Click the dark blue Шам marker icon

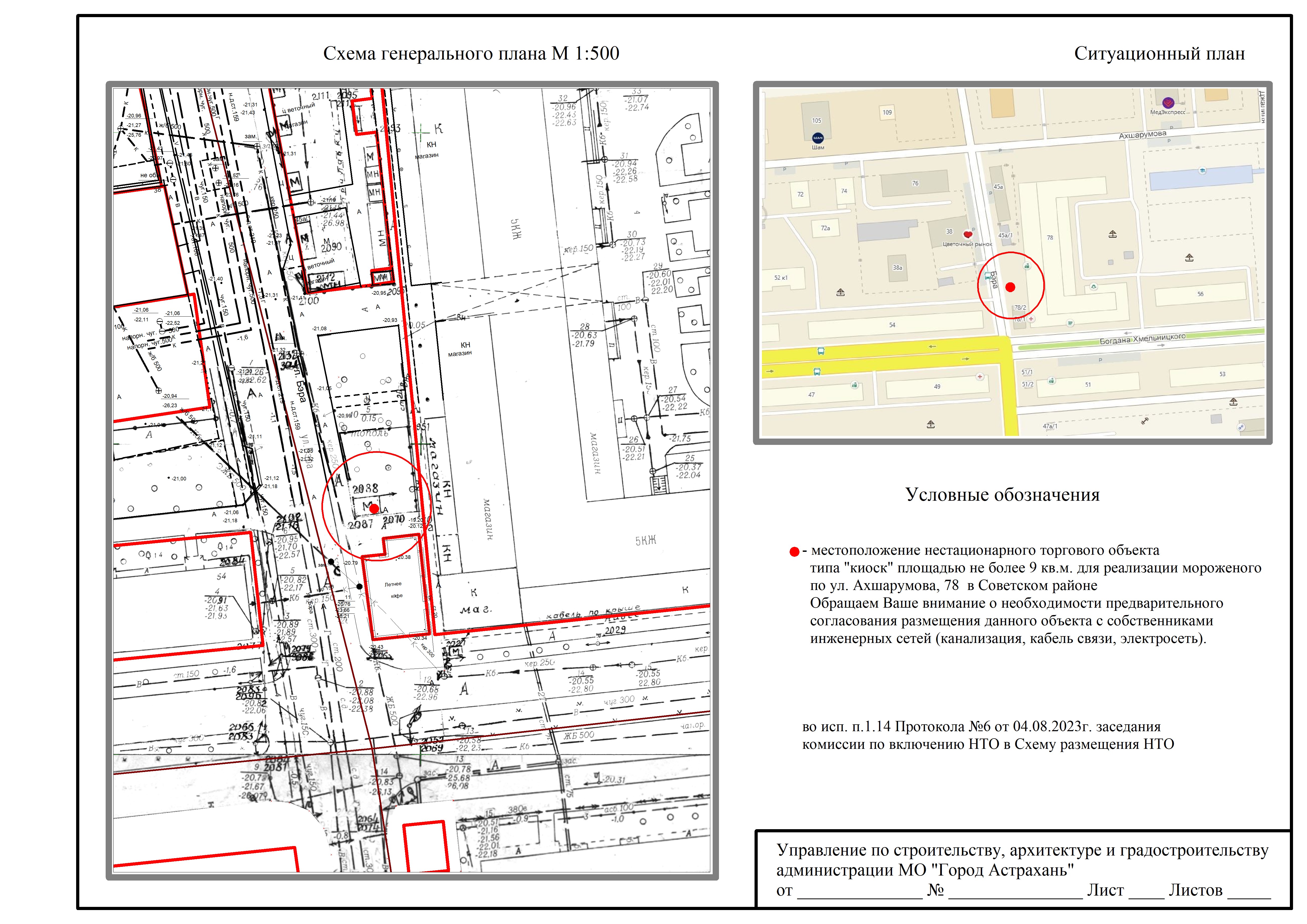tap(818, 138)
